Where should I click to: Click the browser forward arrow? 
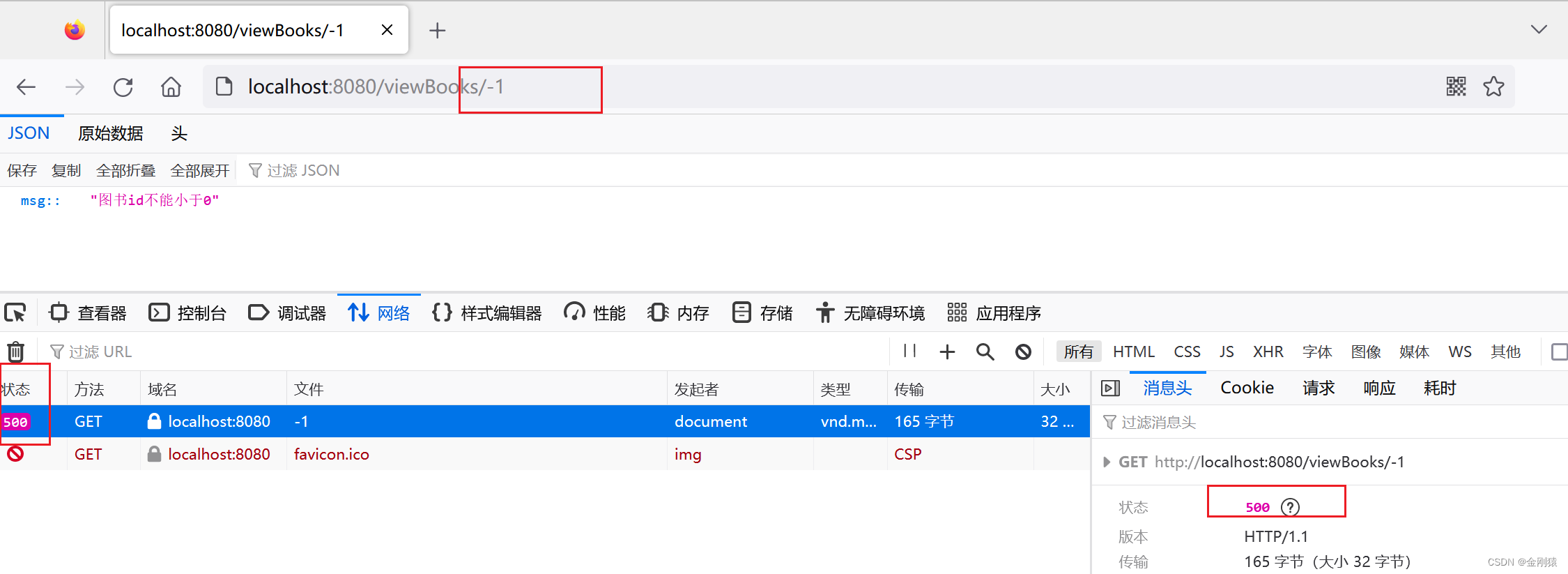pos(75,87)
